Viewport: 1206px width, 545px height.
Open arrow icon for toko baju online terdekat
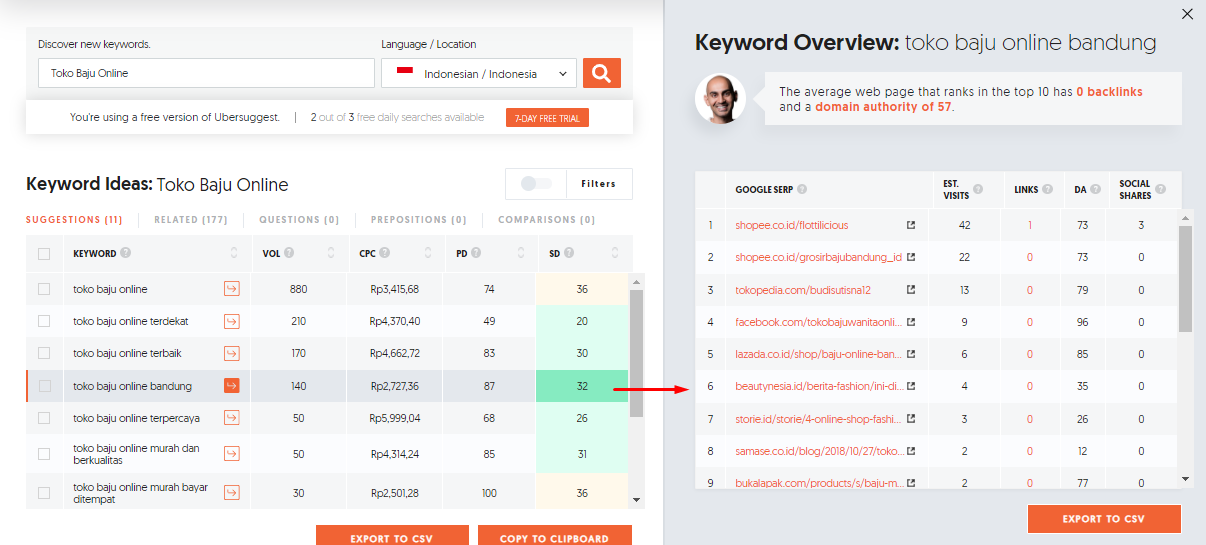[232, 321]
